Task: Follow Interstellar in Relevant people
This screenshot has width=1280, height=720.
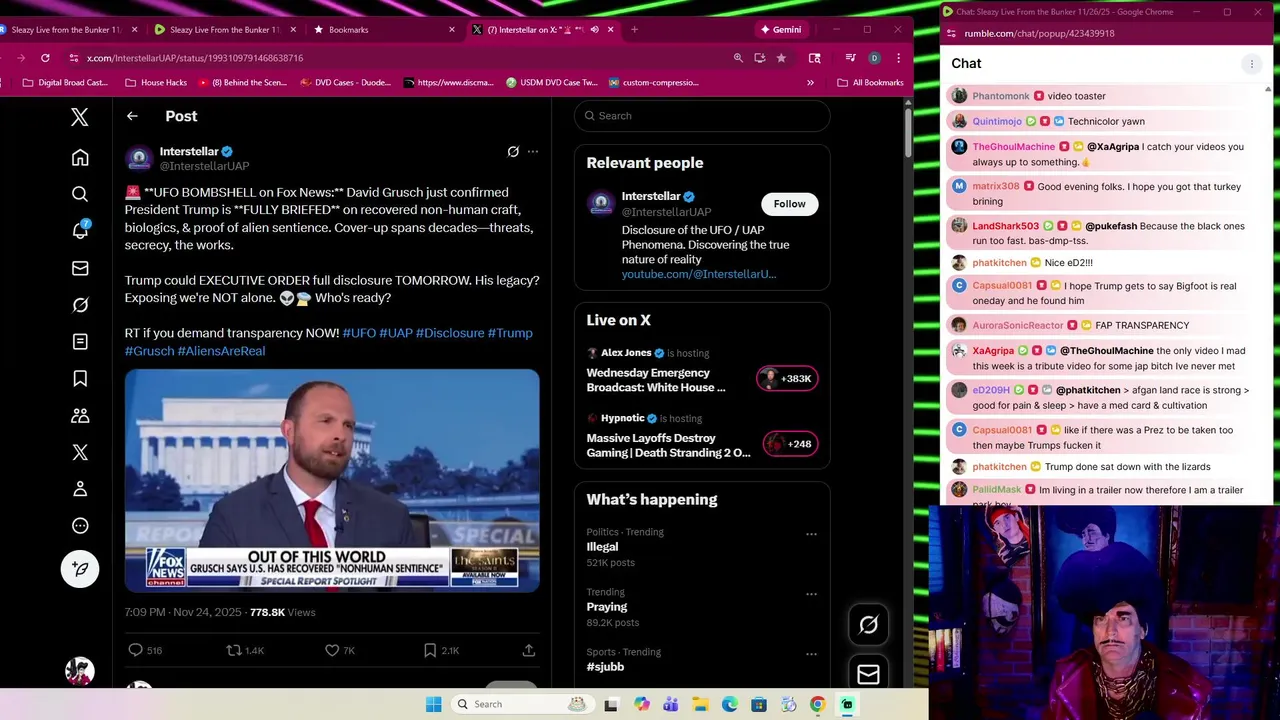Action: (x=789, y=204)
